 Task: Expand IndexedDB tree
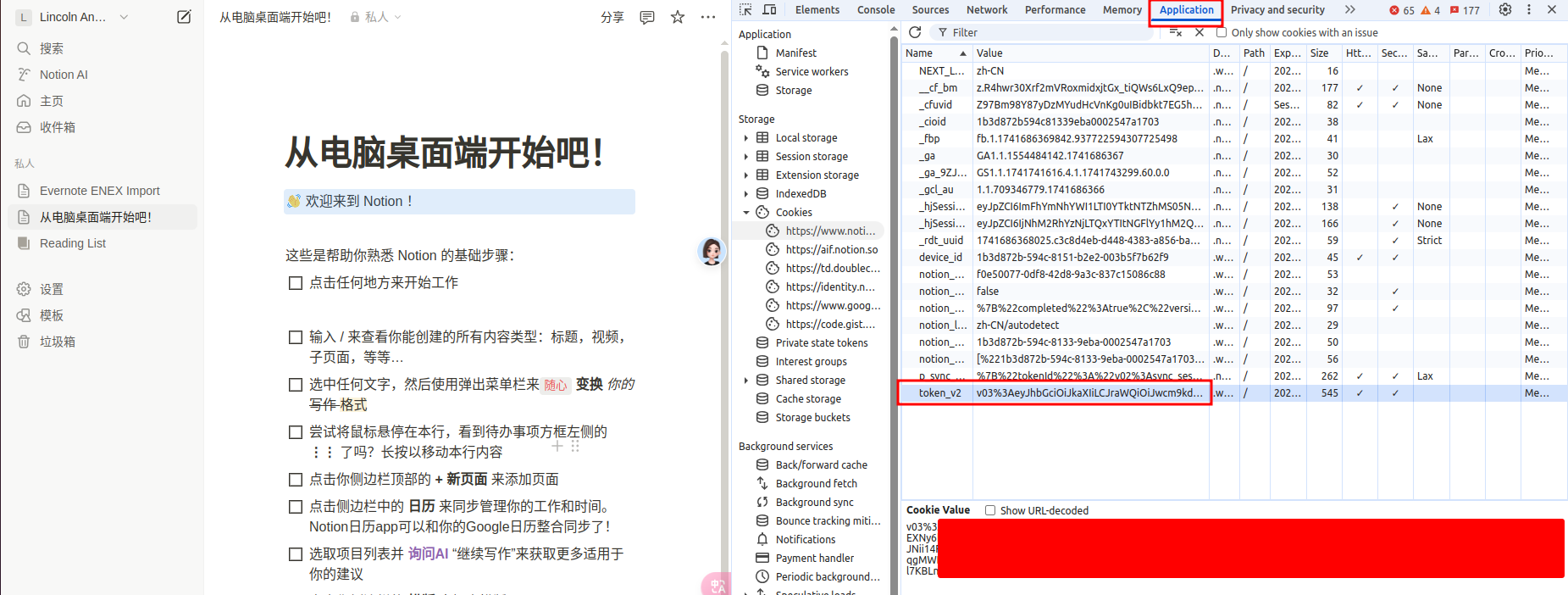[746, 193]
